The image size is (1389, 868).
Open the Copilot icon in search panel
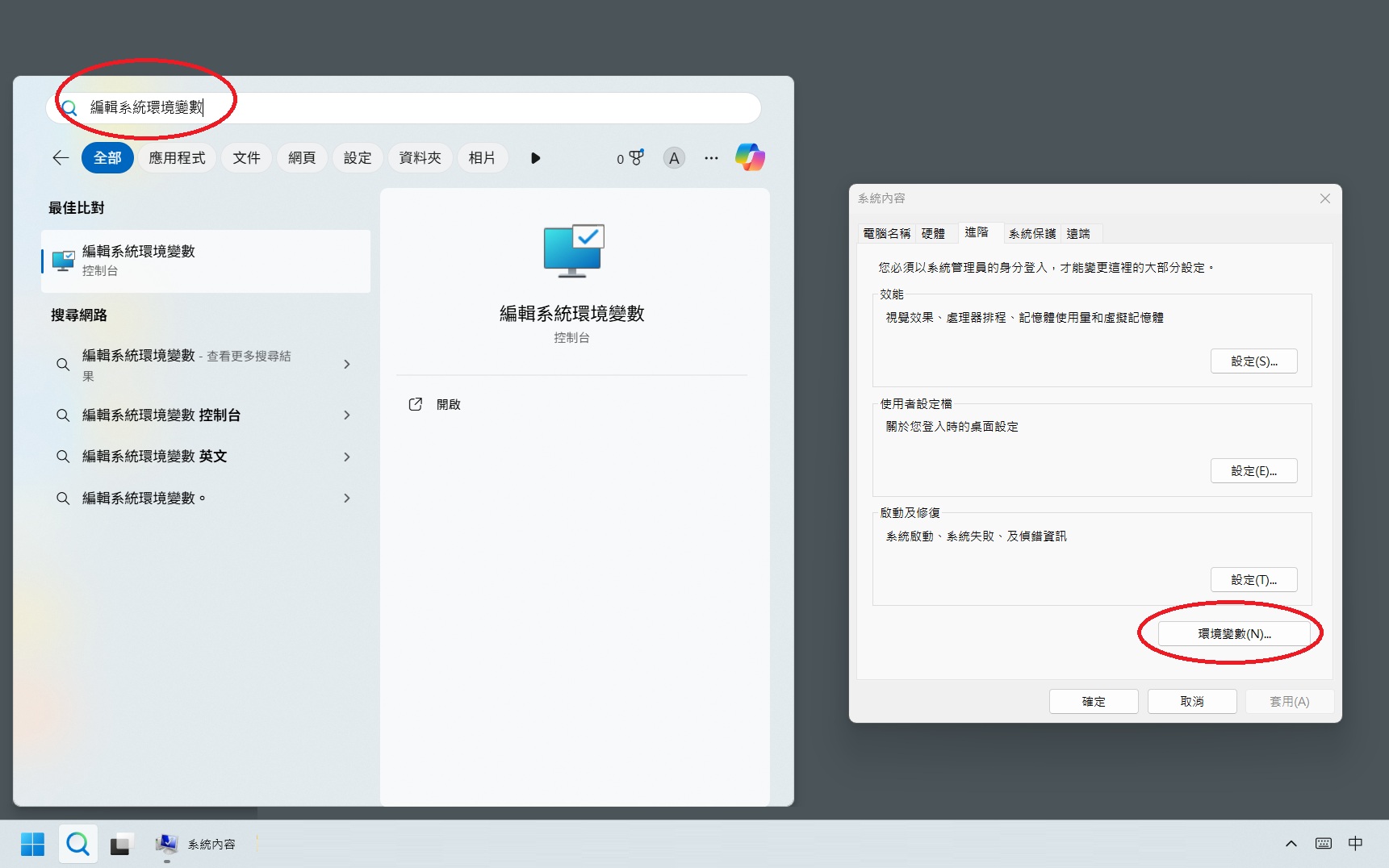[750, 157]
